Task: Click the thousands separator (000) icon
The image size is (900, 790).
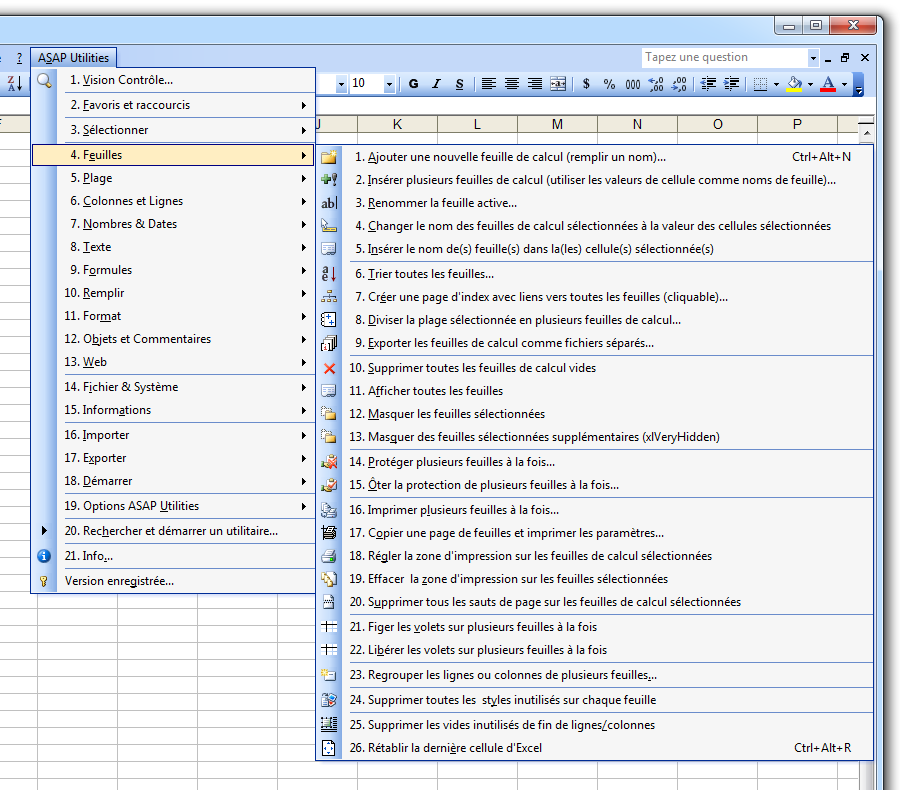Action: pos(634,84)
